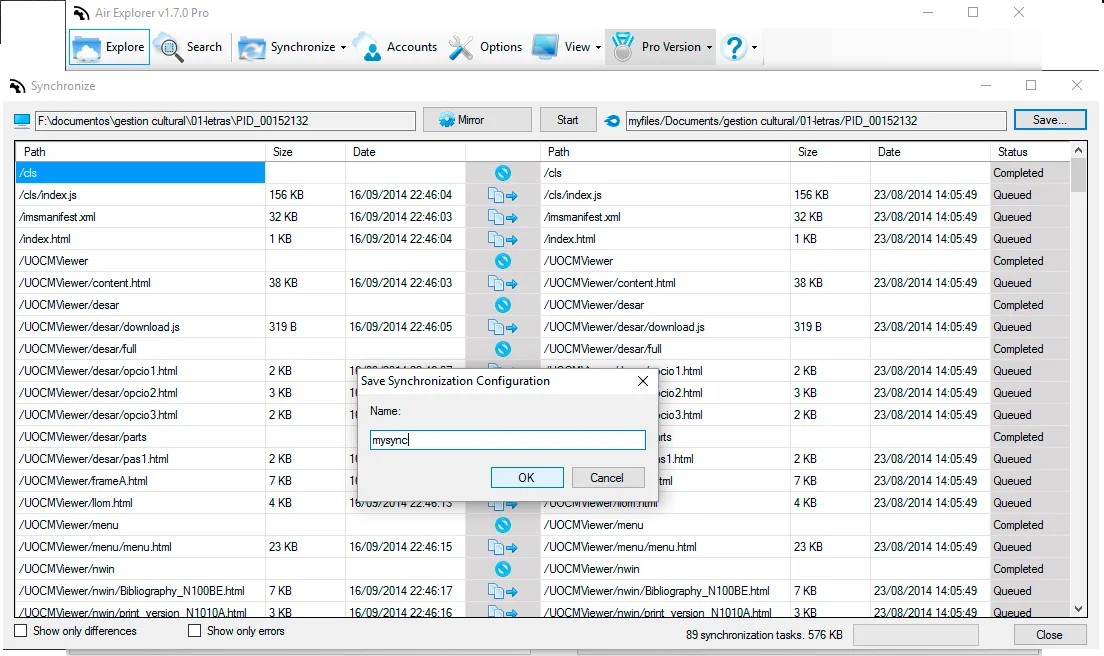Open the Explore view
The image size is (1104, 656).
[109, 47]
